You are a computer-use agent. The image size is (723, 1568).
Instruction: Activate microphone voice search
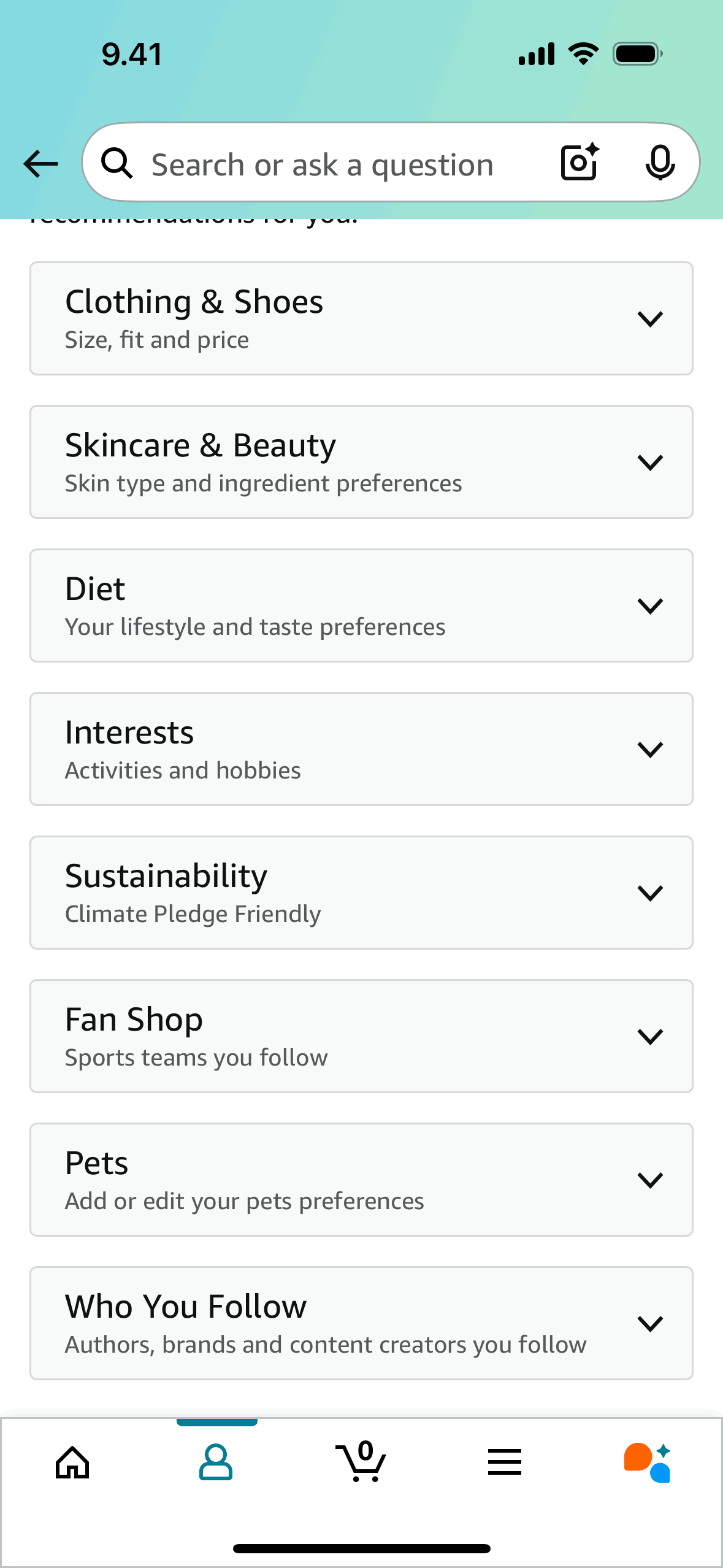pos(660,163)
